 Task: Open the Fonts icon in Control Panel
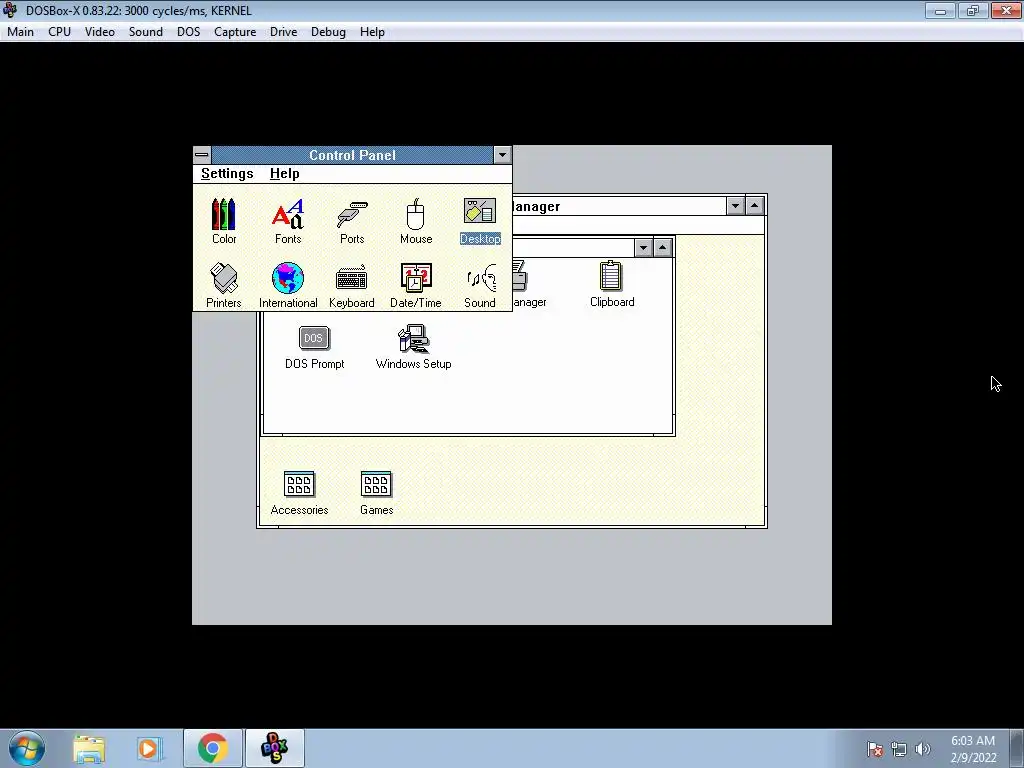(x=287, y=221)
